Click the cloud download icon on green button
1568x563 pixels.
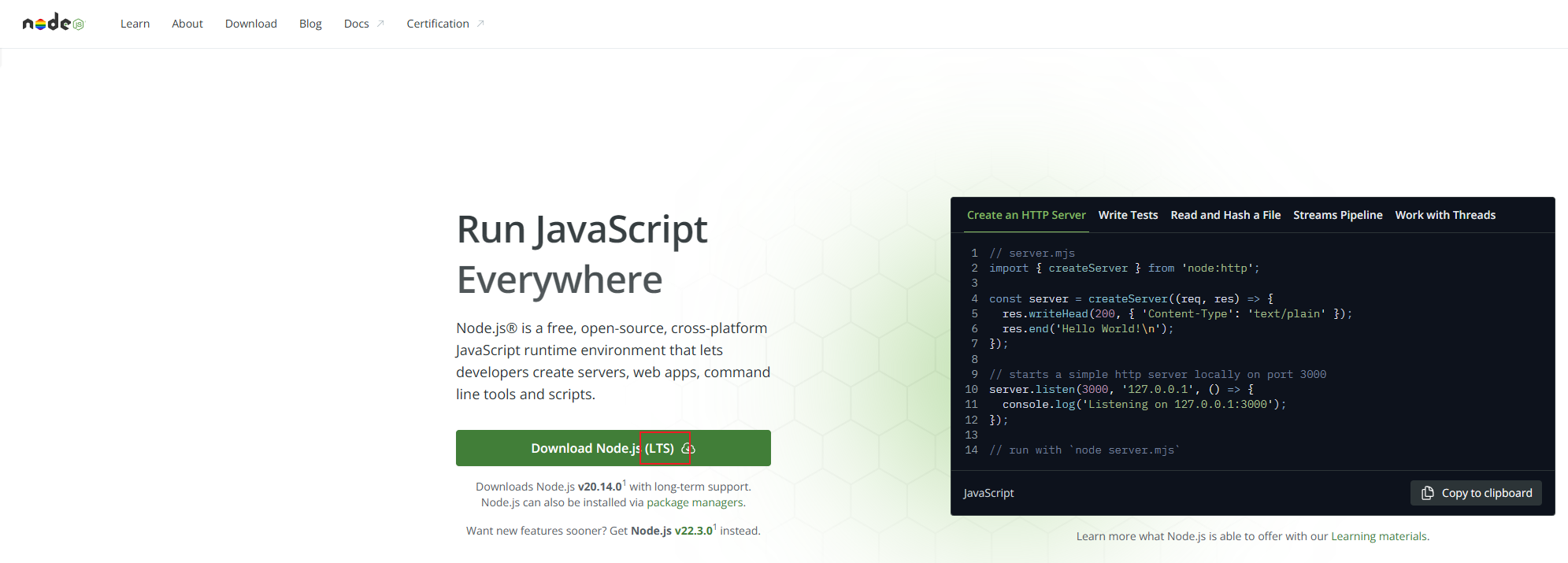[x=688, y=449]
